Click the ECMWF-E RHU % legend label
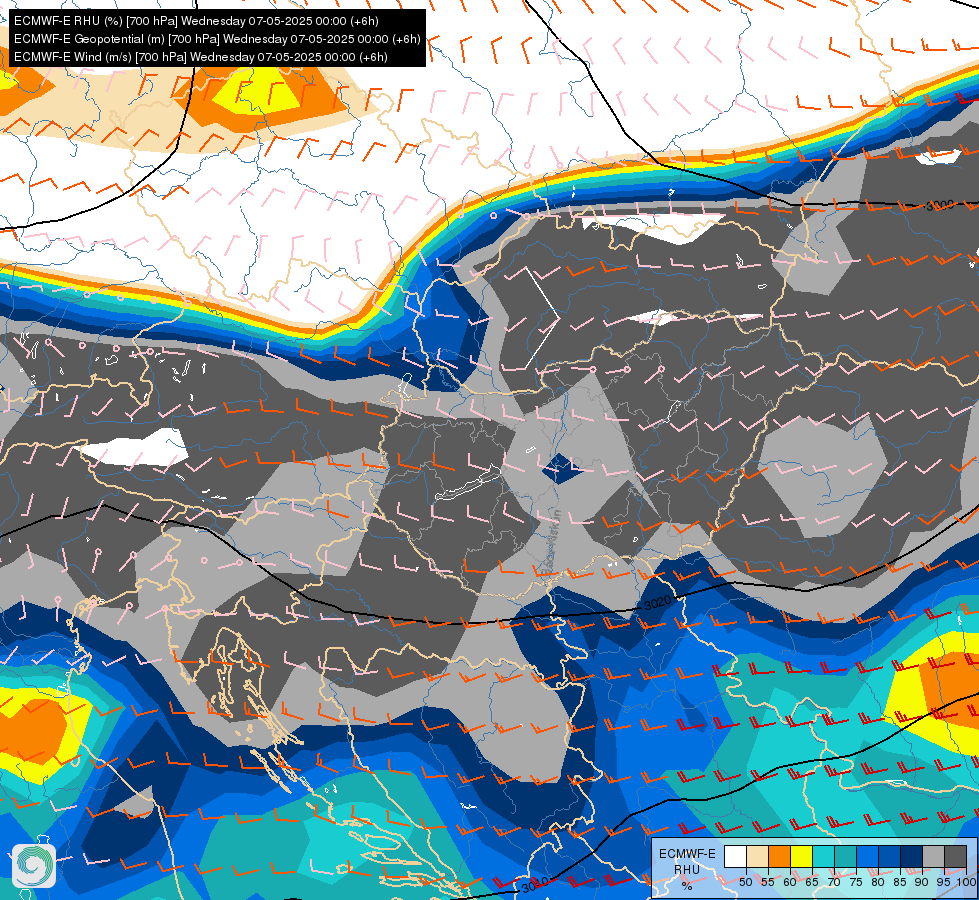Image resolution: width=979 pixels, height=900 pixels. click(x=687, y=869)
